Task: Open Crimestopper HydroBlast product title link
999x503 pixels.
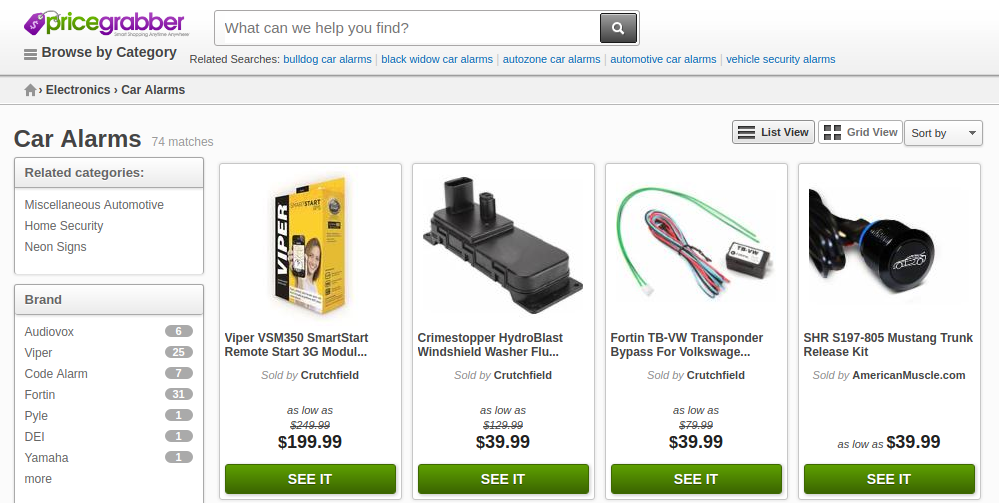Action: (x=490, y=345)
